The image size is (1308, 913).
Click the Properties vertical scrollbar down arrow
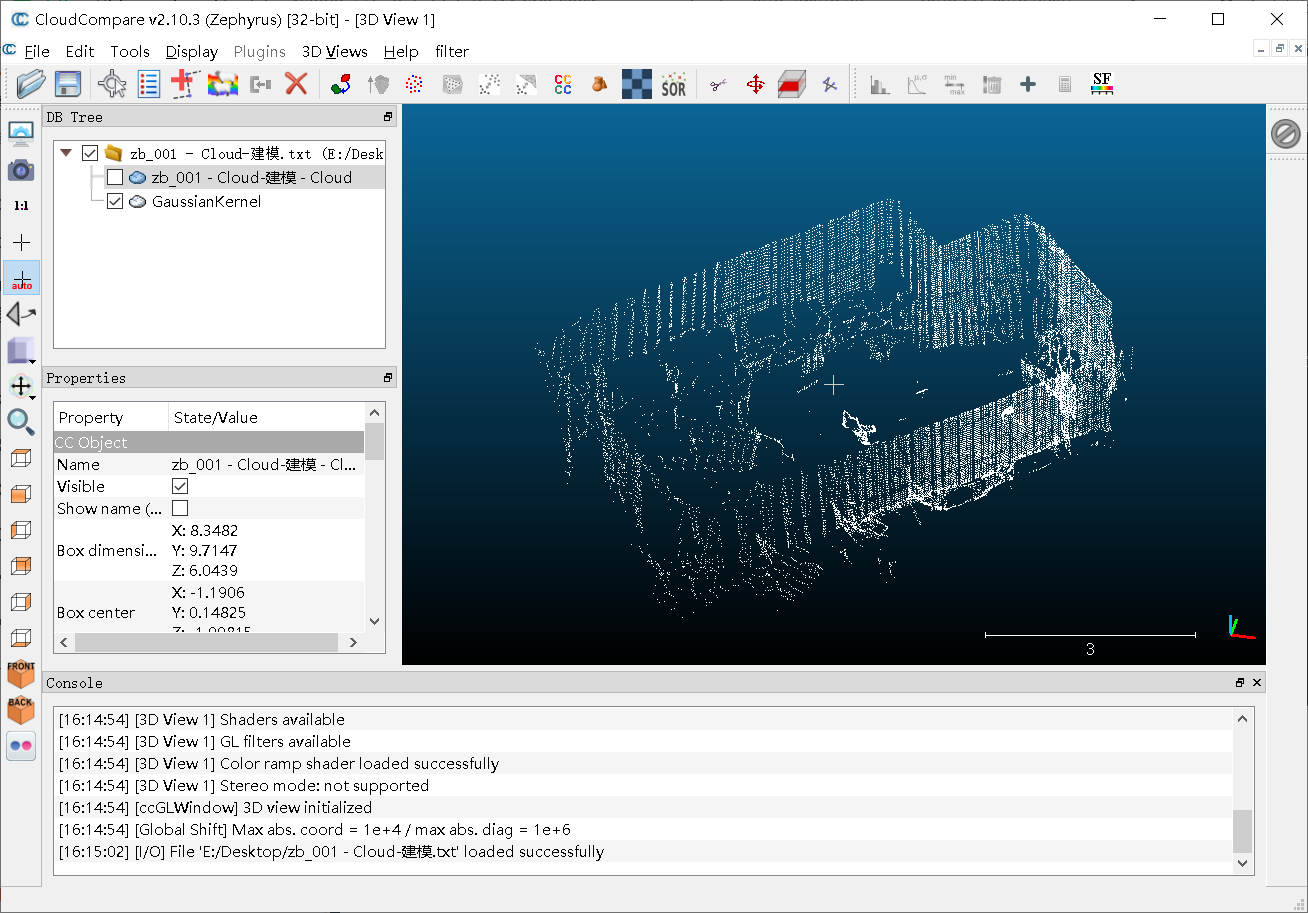(375, 620)
